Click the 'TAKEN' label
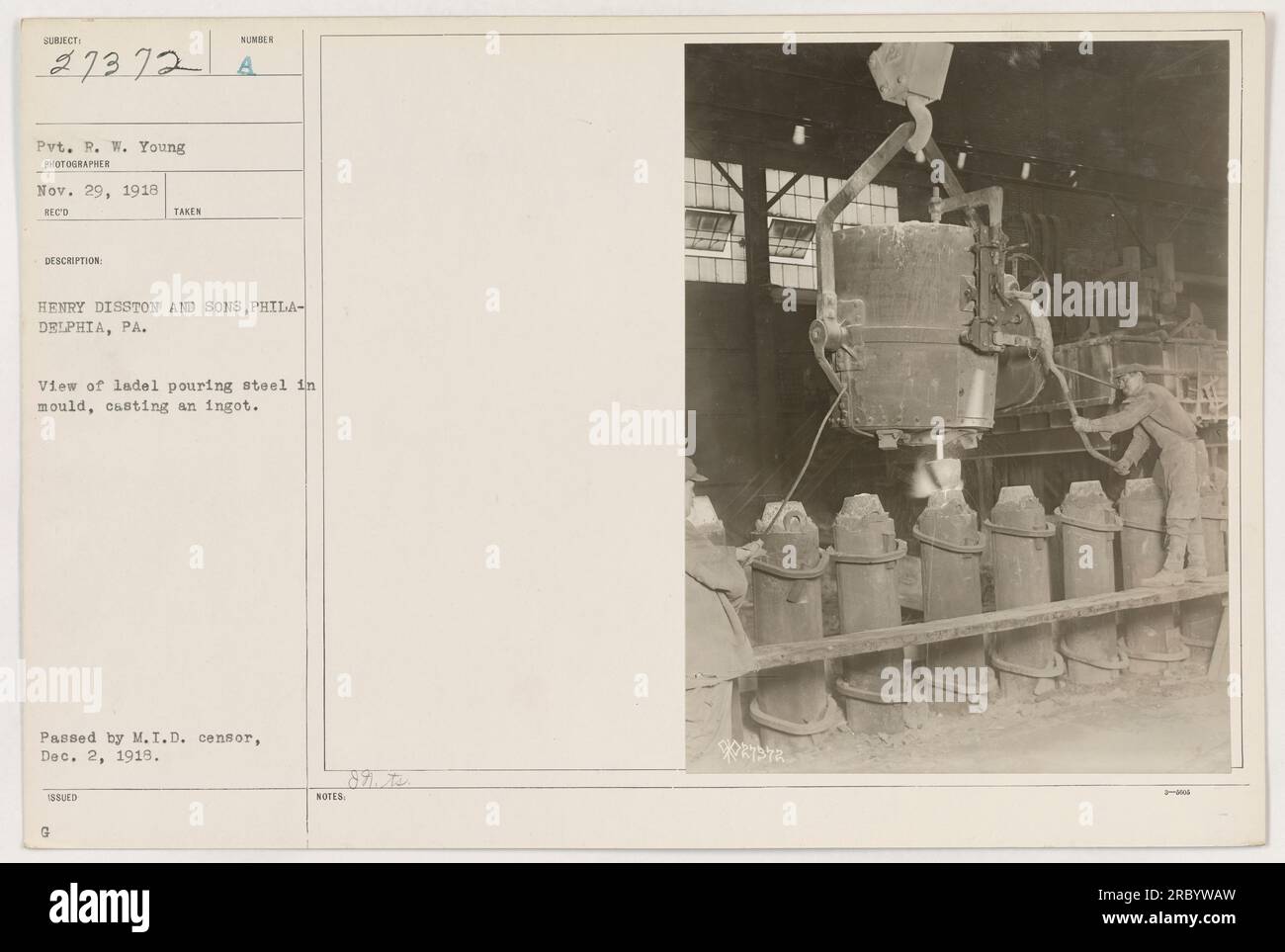 click(x=190, y=212)
